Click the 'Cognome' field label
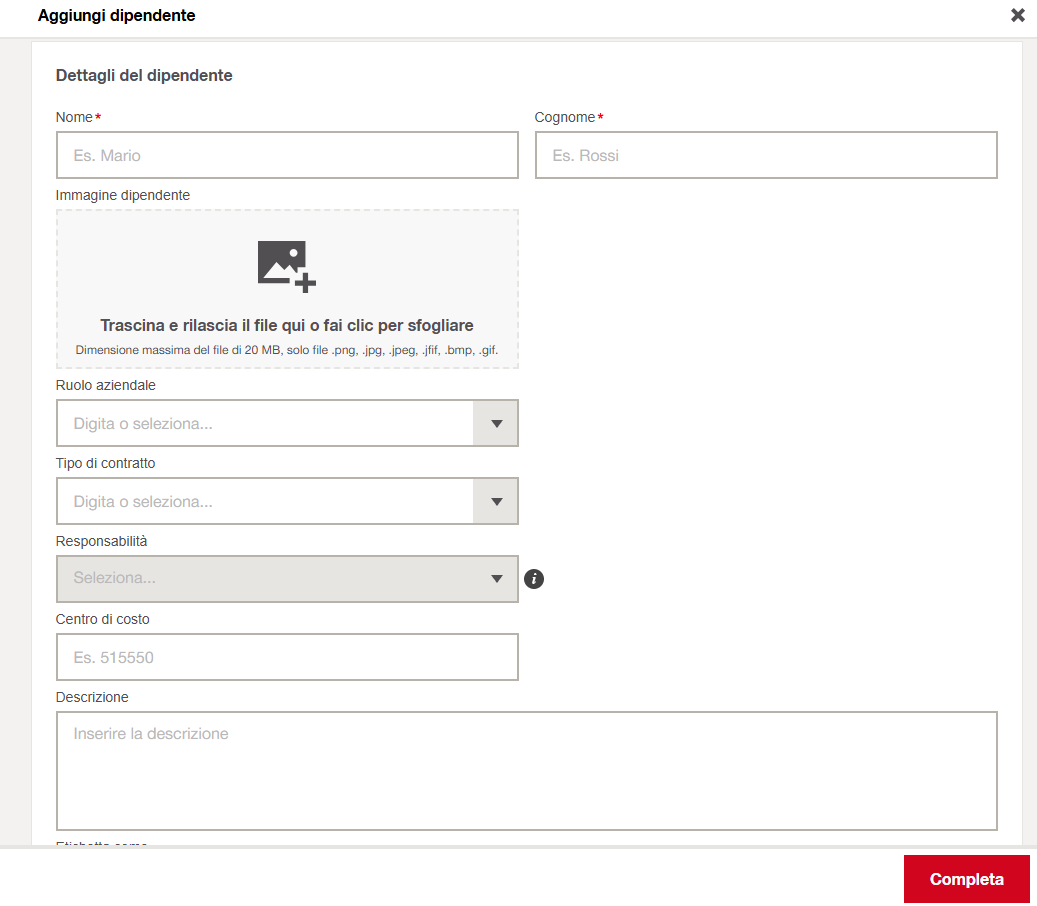 564,118
